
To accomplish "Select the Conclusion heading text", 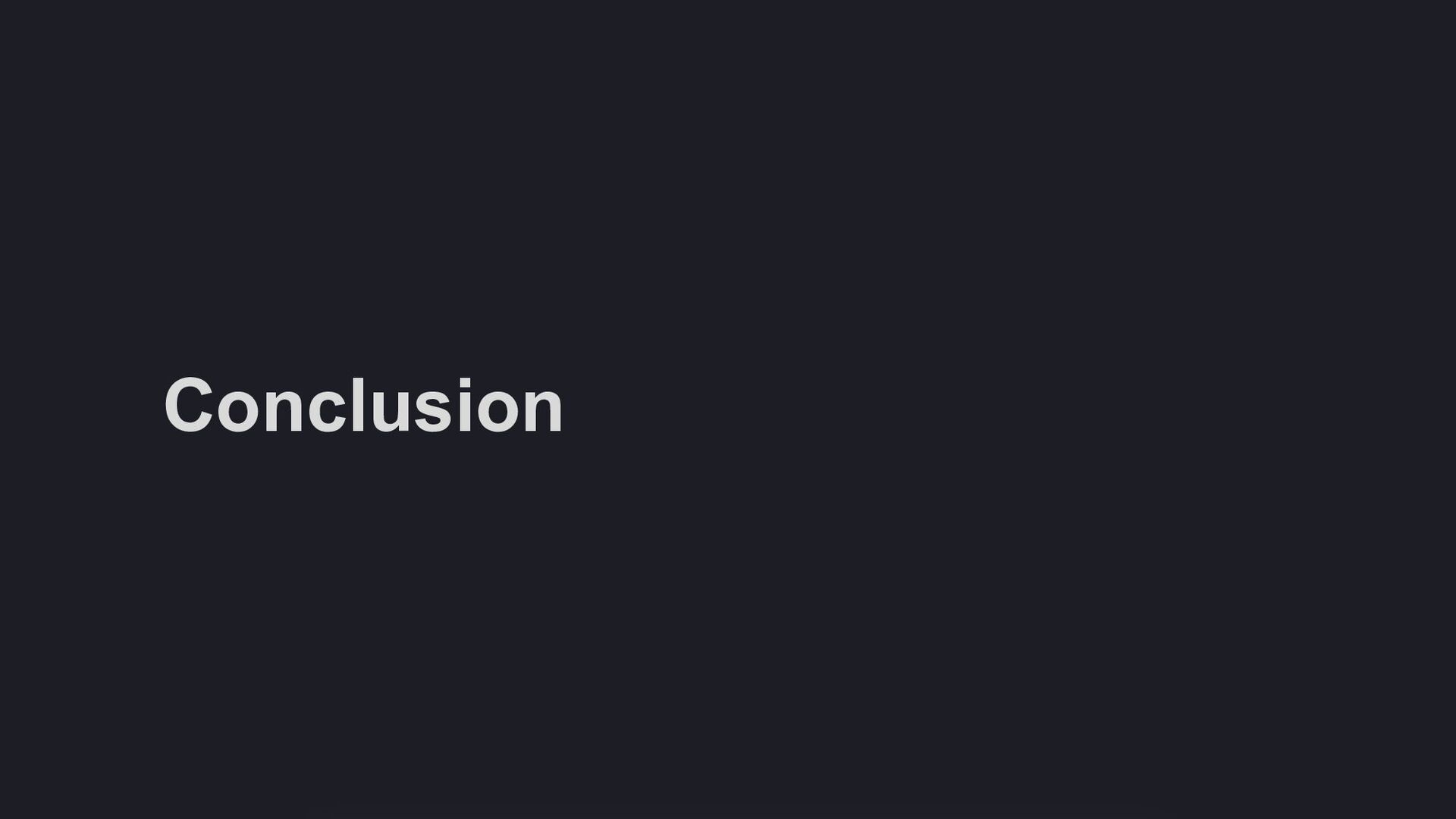I will pyautogui.click(x=363, y=406).
